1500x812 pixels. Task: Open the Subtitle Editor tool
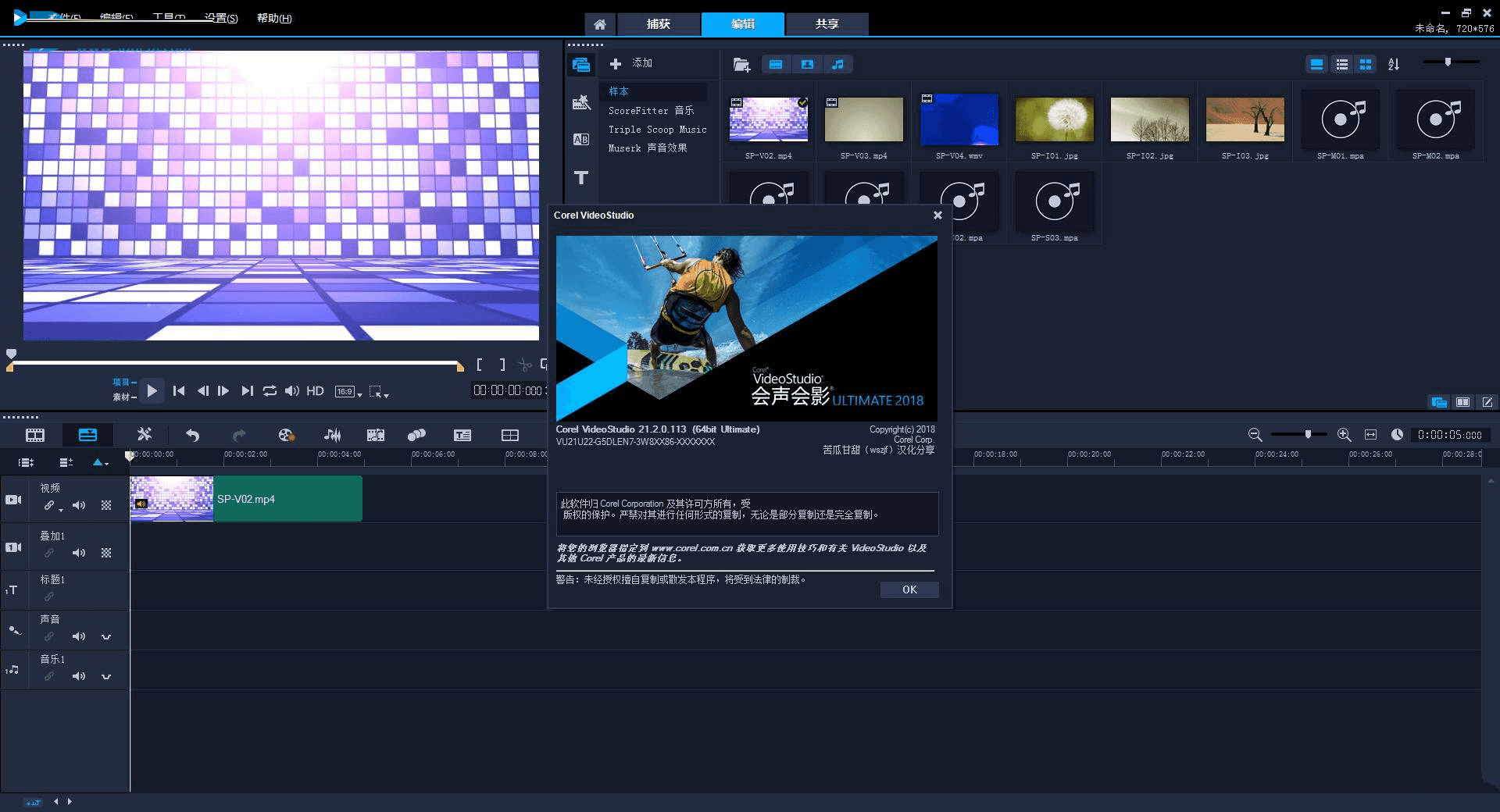[x=462, y=435]
